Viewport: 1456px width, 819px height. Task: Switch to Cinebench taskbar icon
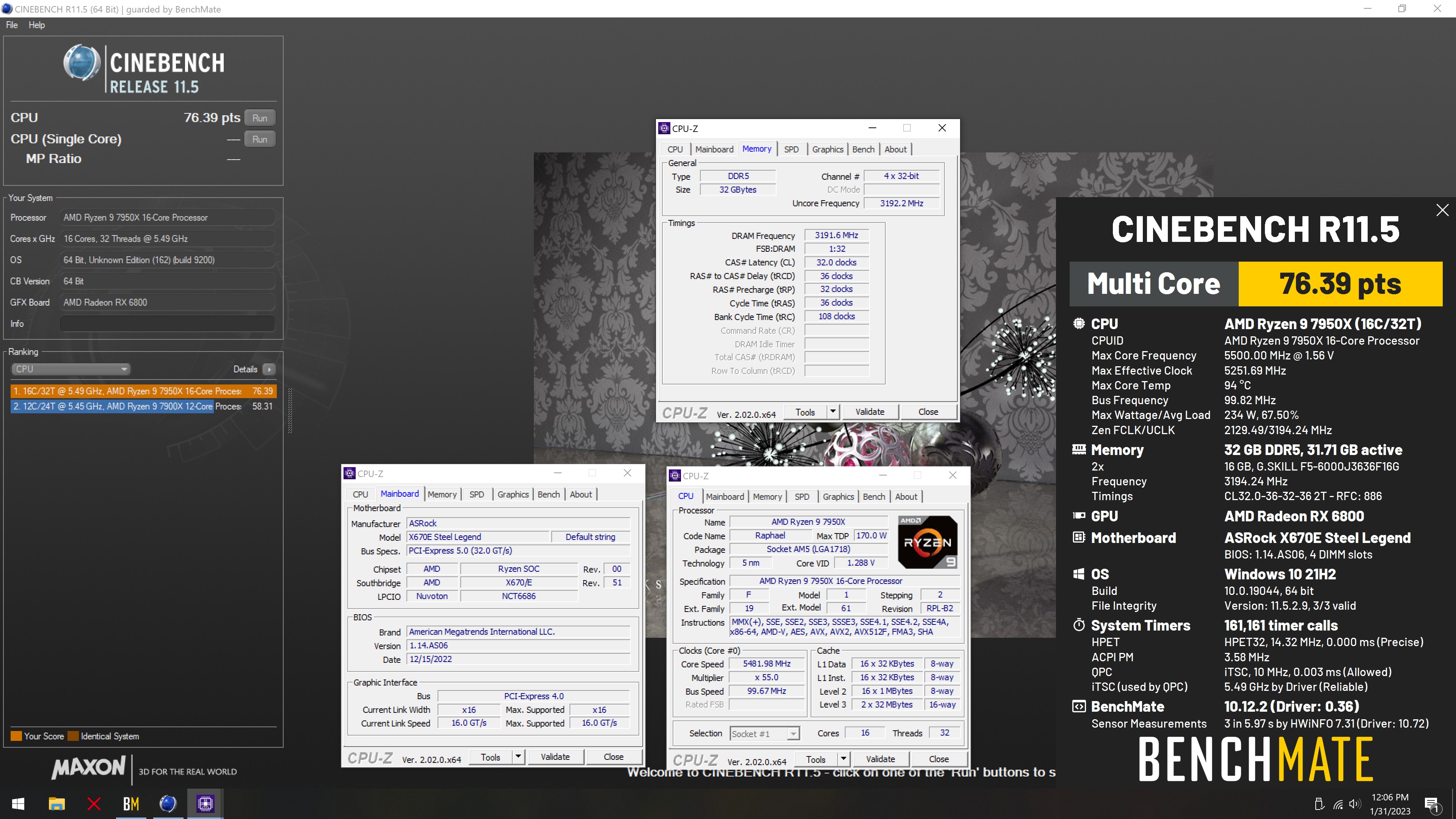pyautogui.click(x=168, y=804)
